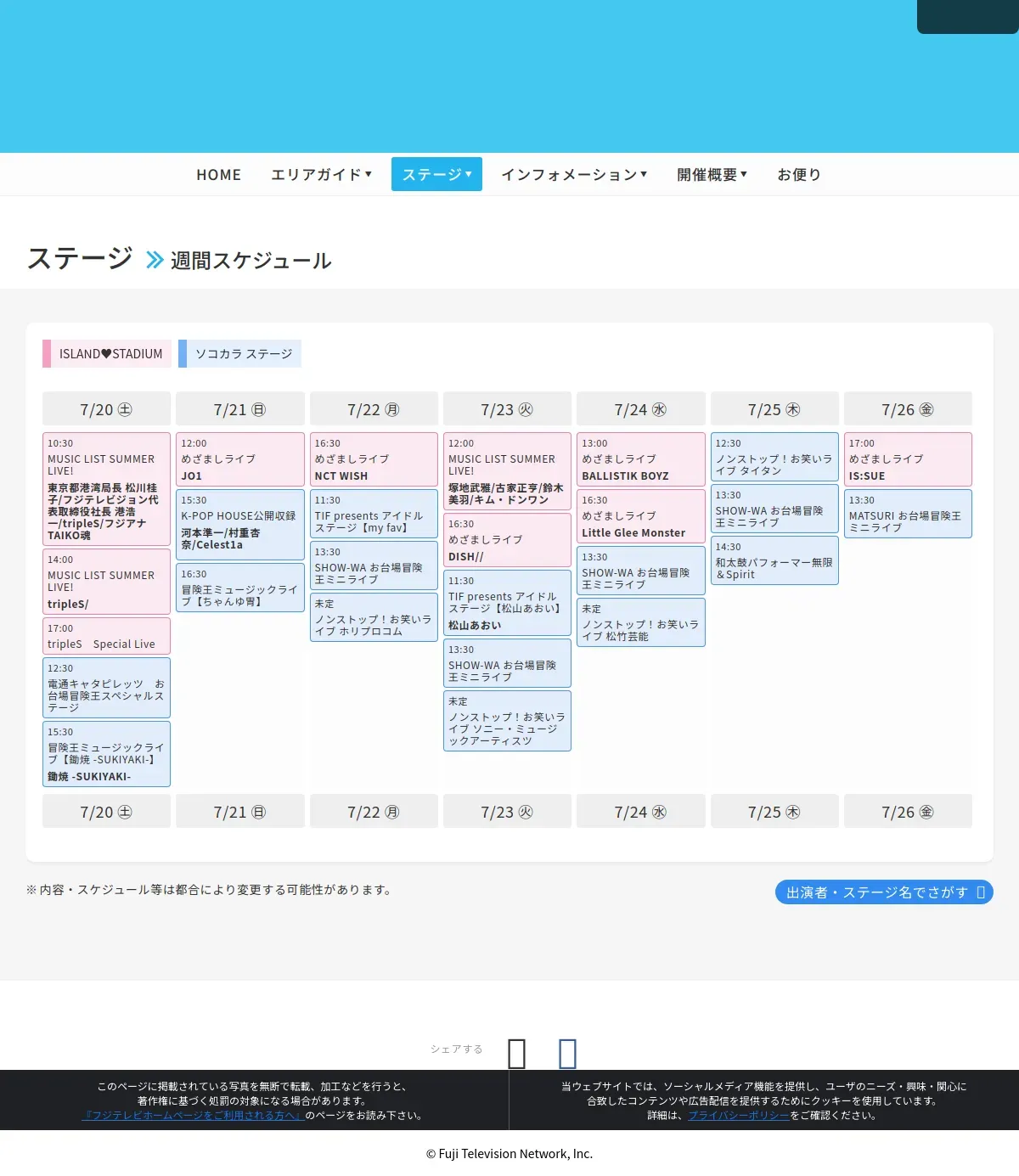This screenshot has width=1019, height=1176.
Task: Open the めざましライブ JO1 event
Action: 239,459
